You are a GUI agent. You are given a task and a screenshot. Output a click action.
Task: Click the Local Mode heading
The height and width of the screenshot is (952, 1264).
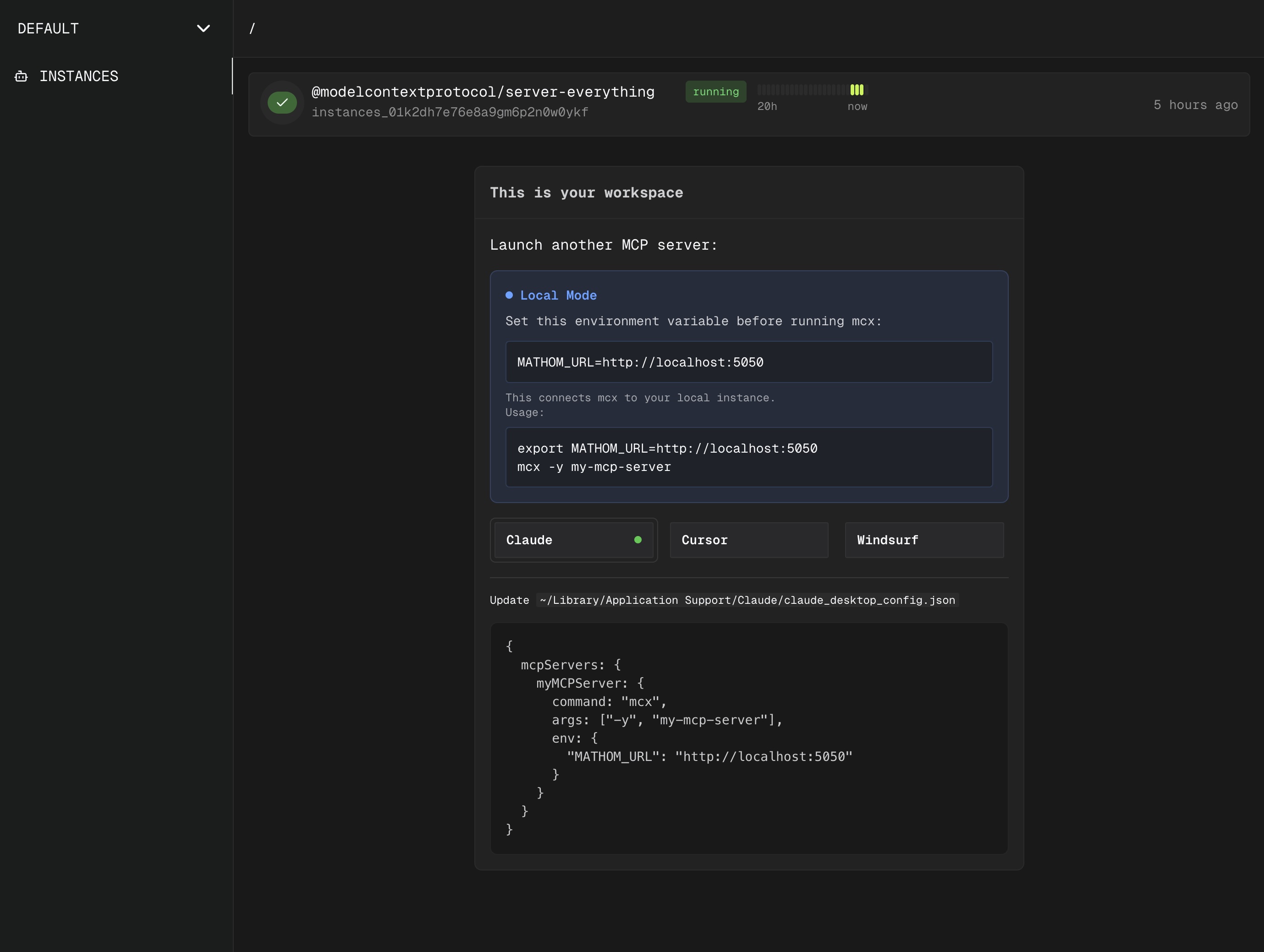point(558,295)
